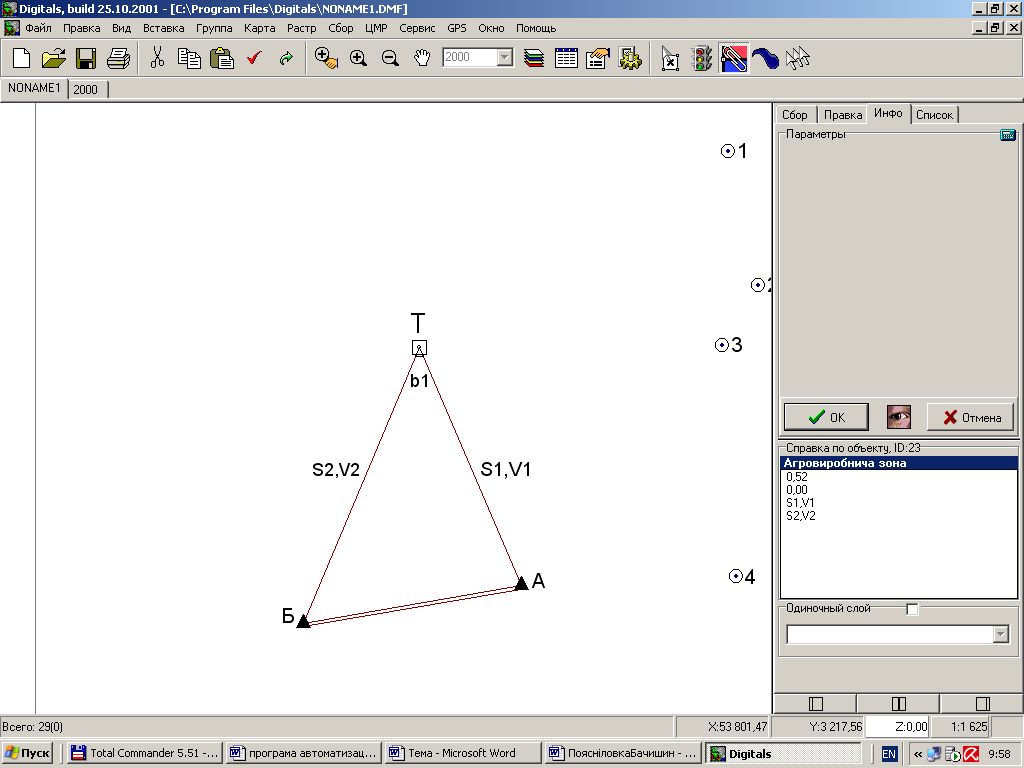Switch to Тема - Microsoft Word taskbar button
Screen dimensions: 1024x768
[462, 754]
